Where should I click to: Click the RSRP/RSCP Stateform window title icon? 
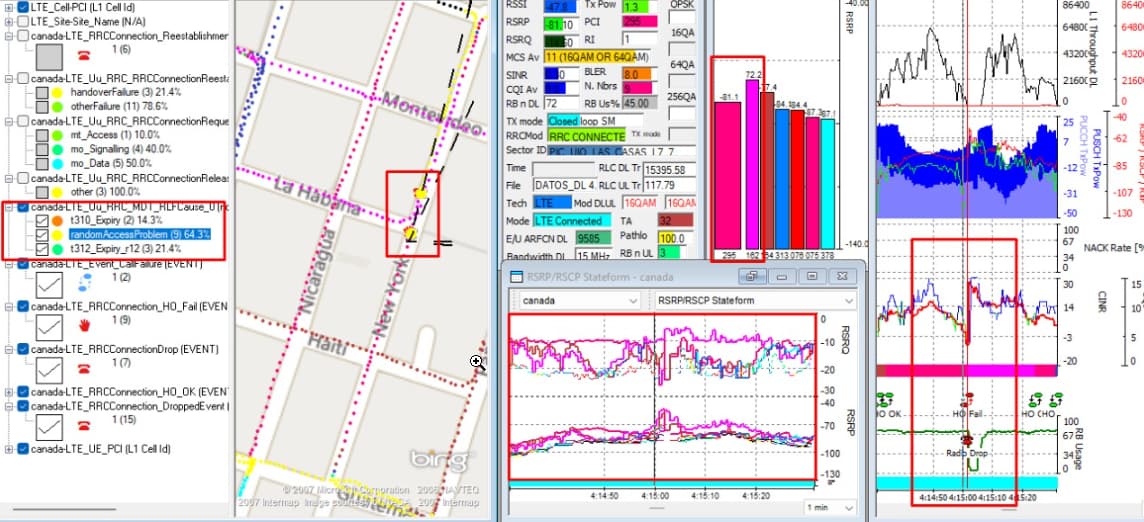point(517,276)
